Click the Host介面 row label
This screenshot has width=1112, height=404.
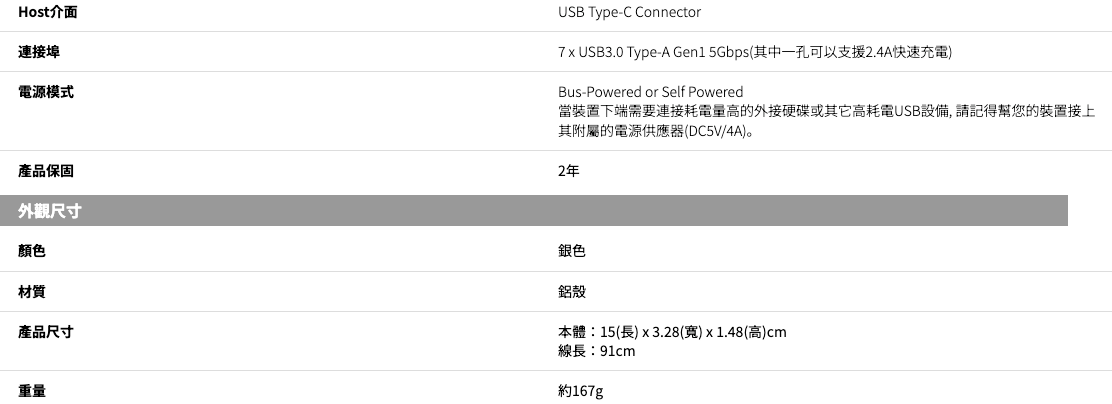pyautogui.click(x=48, y=12)
